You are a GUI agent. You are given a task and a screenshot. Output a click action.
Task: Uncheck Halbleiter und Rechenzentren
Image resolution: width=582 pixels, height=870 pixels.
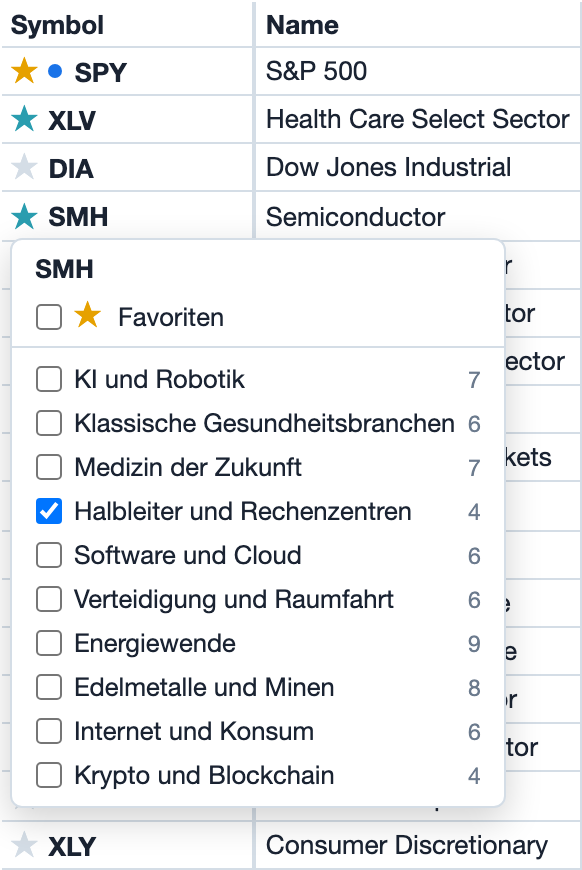(x=49, y=511)
